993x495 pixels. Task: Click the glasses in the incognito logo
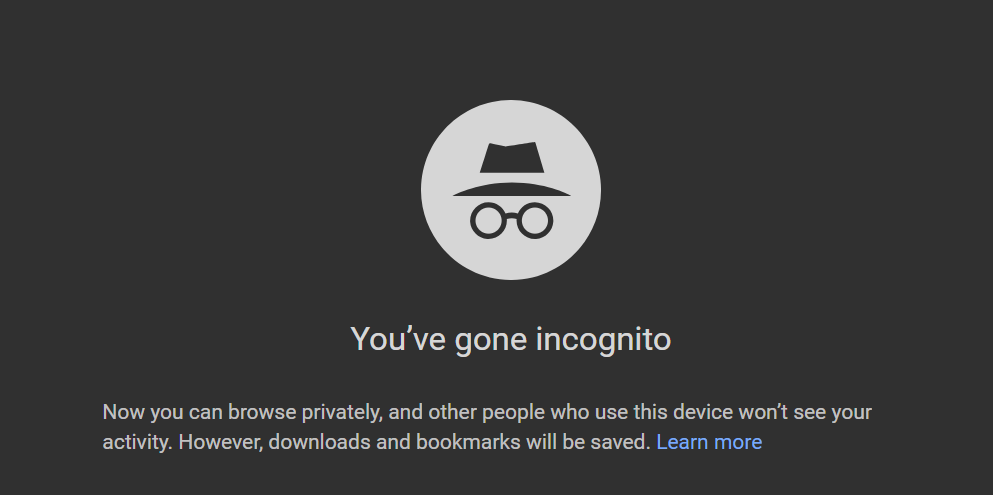[511, 219]
